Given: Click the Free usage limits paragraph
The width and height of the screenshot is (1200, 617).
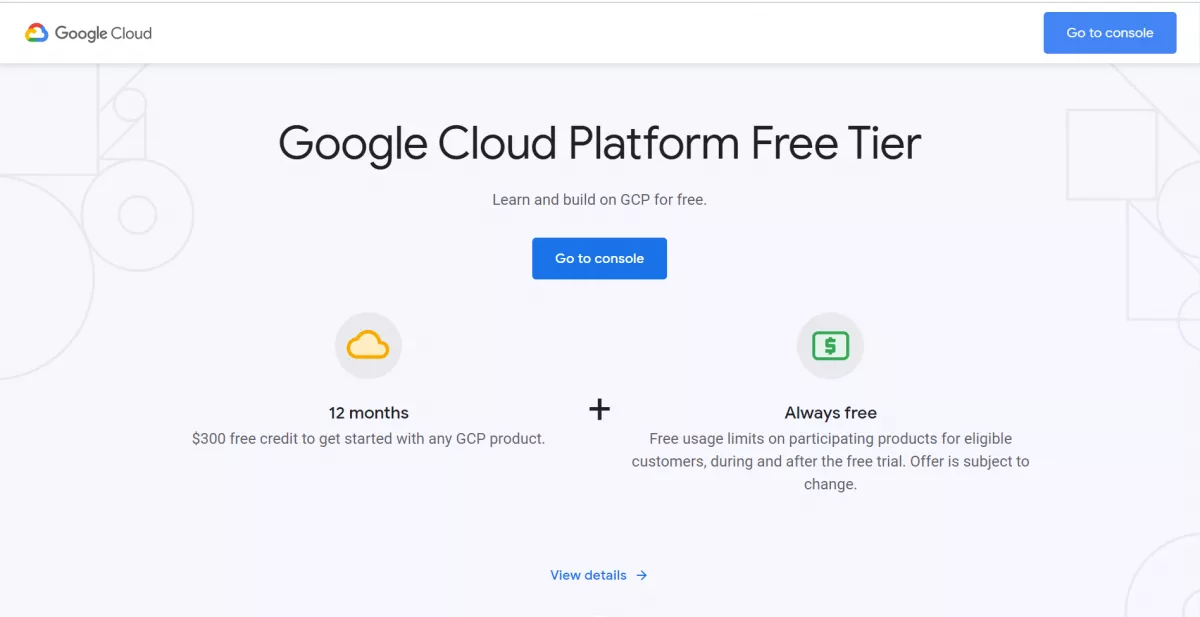Looking at the screenshot, I should point(830,460).
